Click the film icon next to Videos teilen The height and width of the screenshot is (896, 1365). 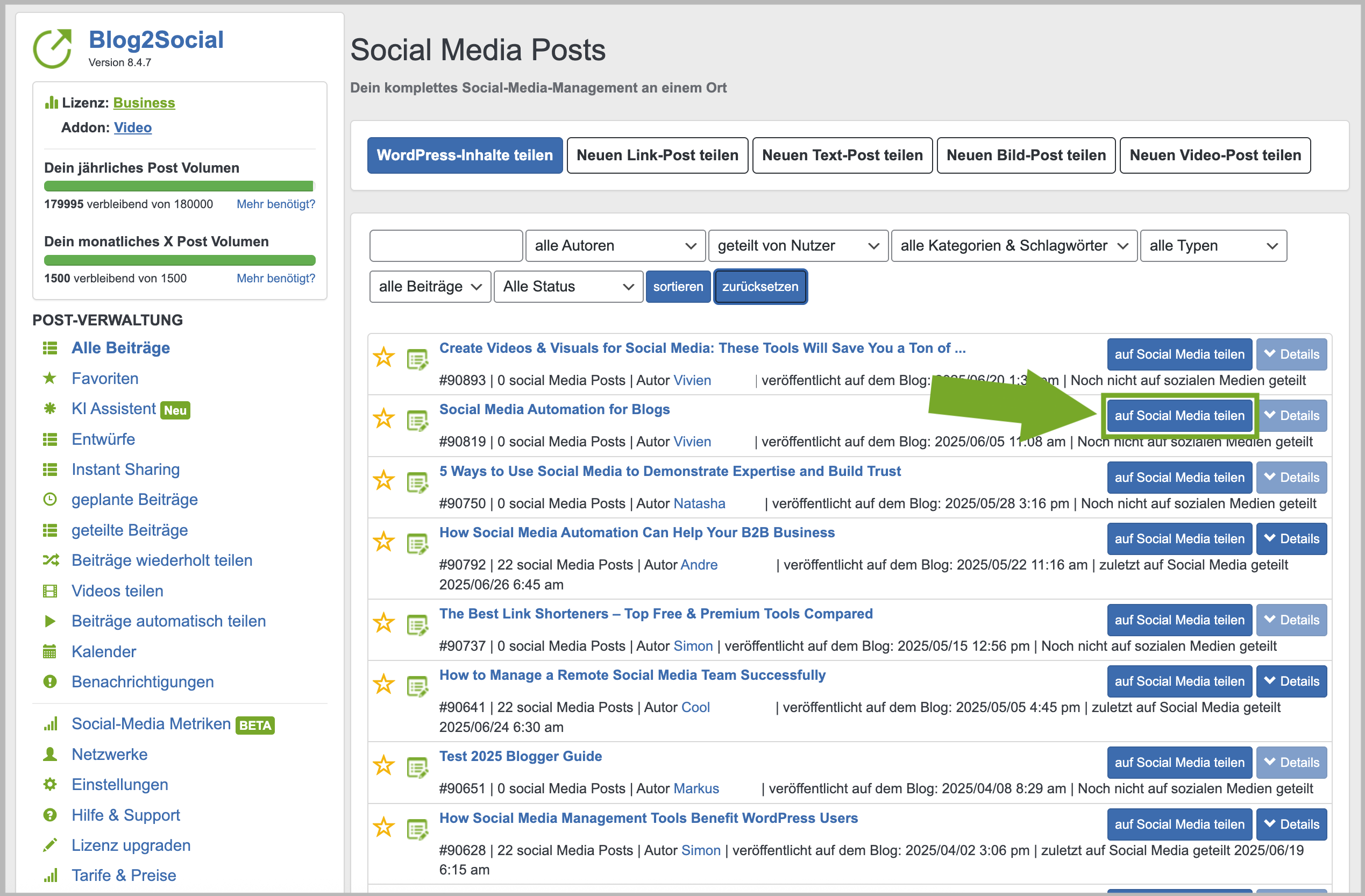[x=50, y=591]
